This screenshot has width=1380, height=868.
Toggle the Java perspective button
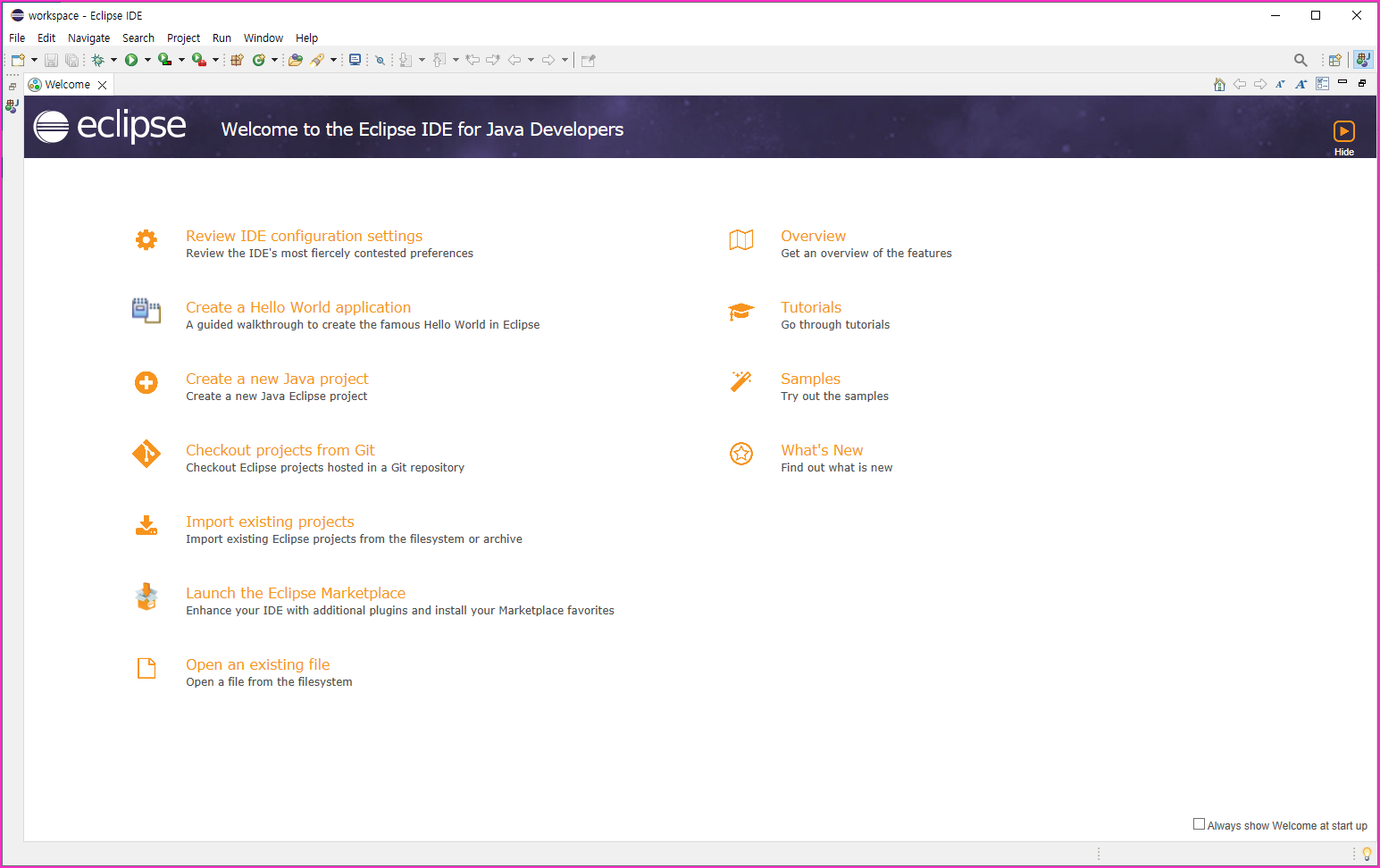[x=1363, y=60]
